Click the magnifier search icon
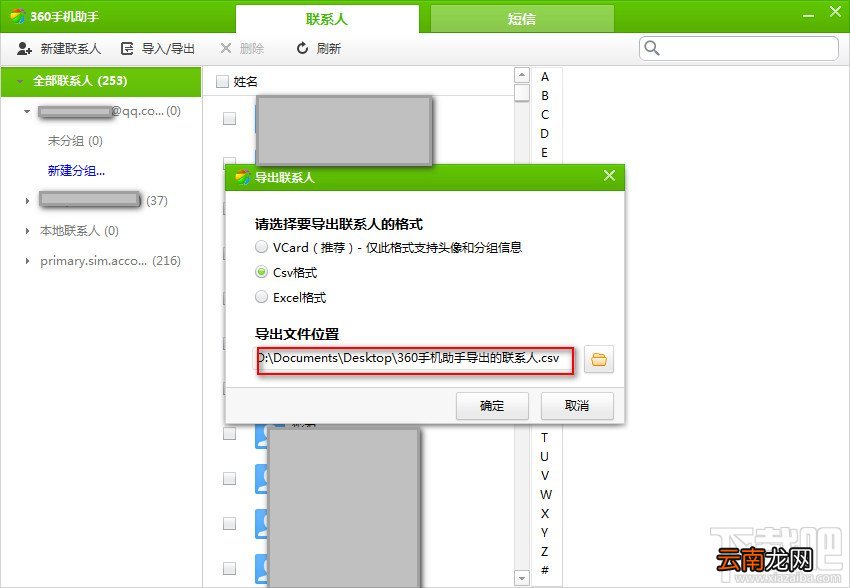The height and width of the screenshot is (588, 850). [652, 48]
